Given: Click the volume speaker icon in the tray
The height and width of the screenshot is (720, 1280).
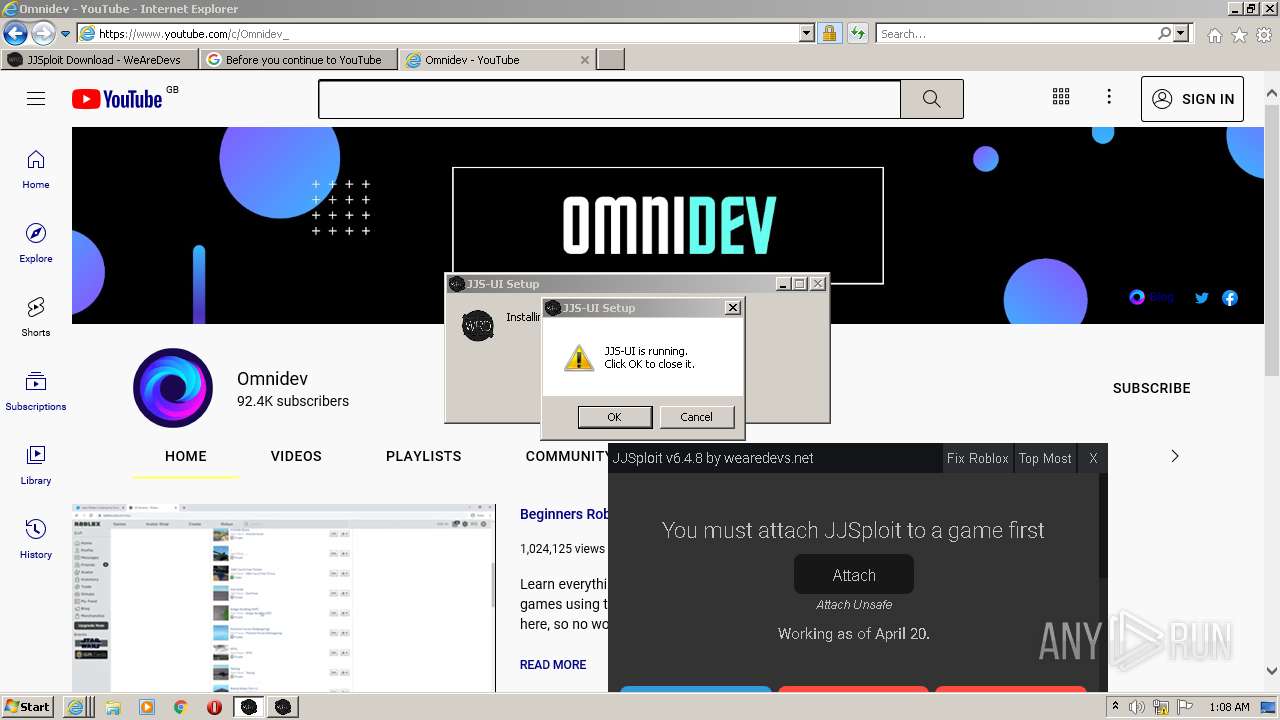Looking at the screenshot, I should (1137, 707).
